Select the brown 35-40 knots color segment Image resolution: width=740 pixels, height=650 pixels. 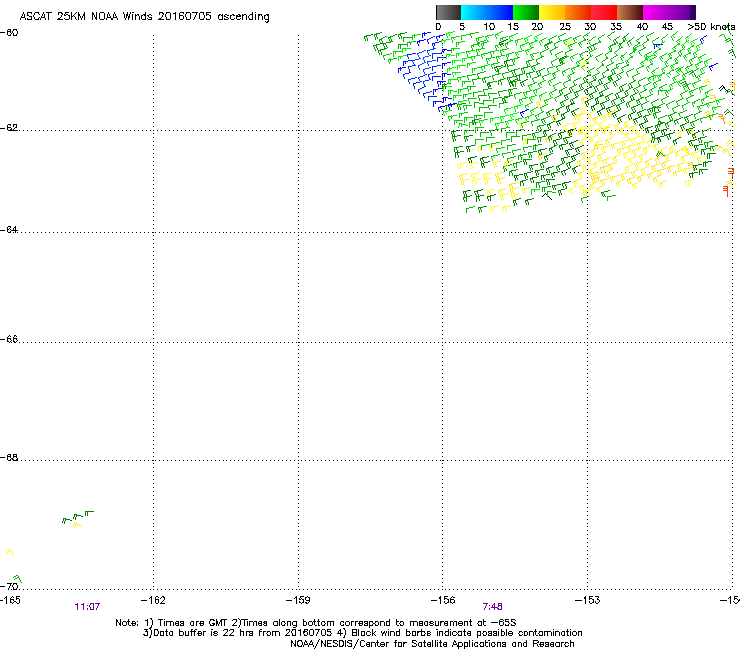coord(630,12)
